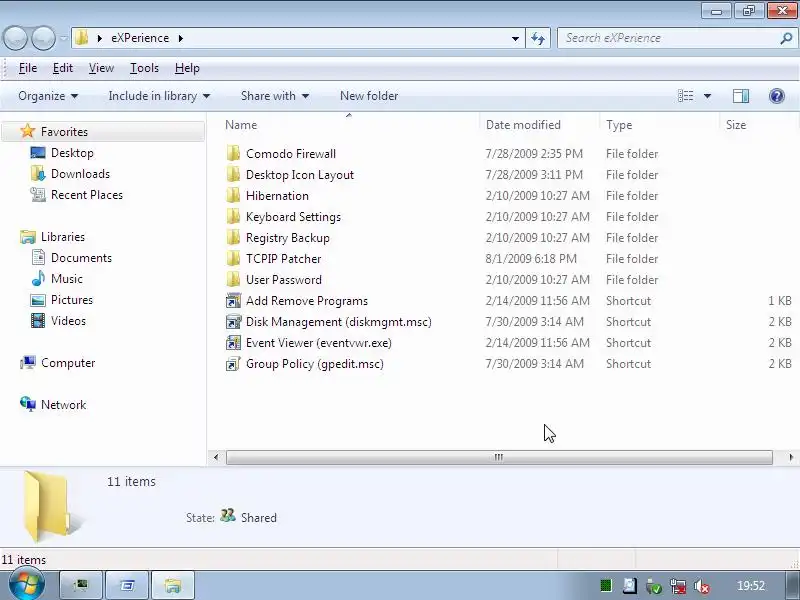This screenshot has height=600, width=800.
Task: Open Help with the question mark icon
Action: pos(777,96)
